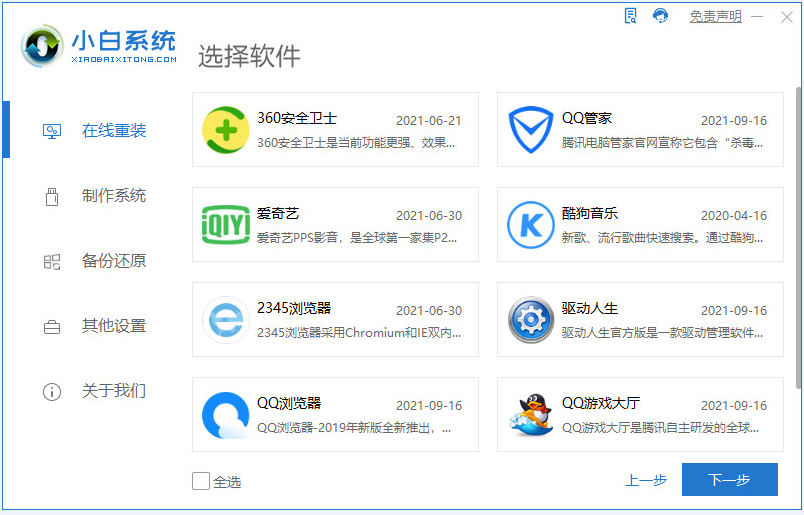Pick the 酷狗音乐 K logo icon
This screenshot has width=804, height=515.
531,225
